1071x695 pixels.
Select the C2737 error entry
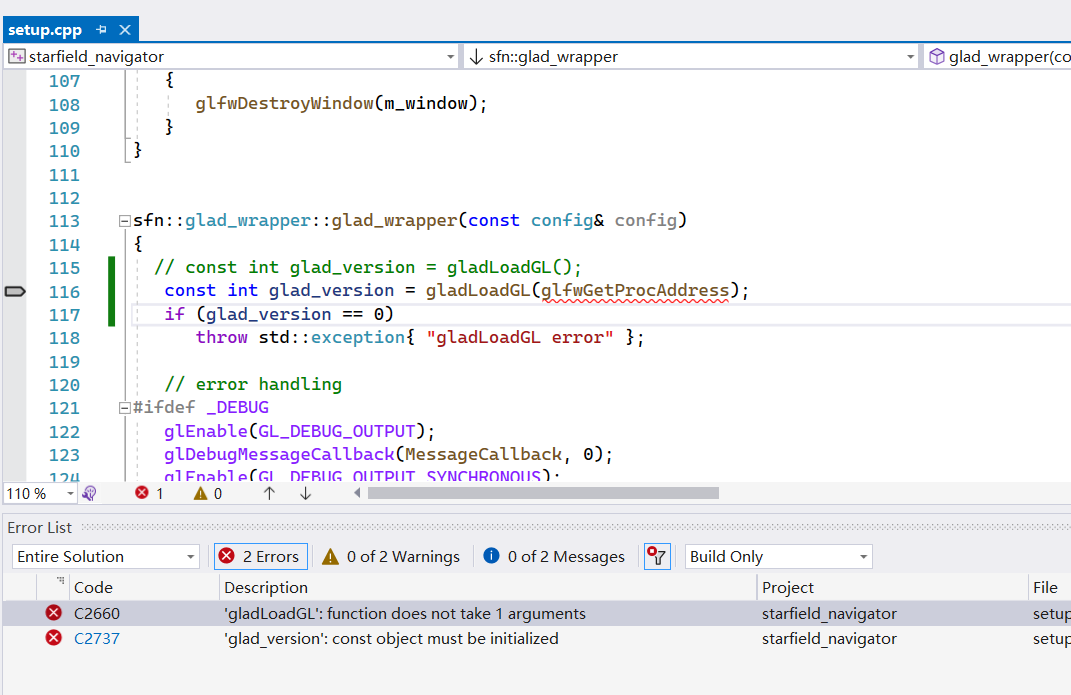(x=400, y=638)
